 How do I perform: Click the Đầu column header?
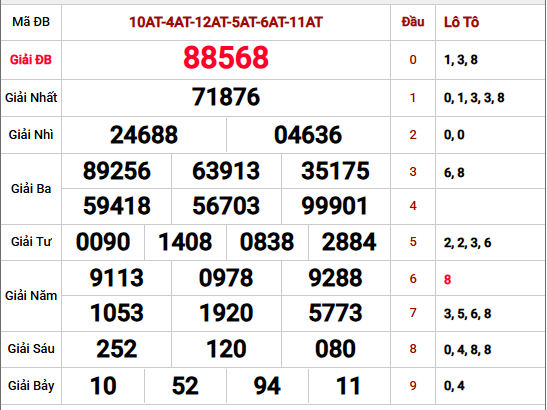point(413,22)
